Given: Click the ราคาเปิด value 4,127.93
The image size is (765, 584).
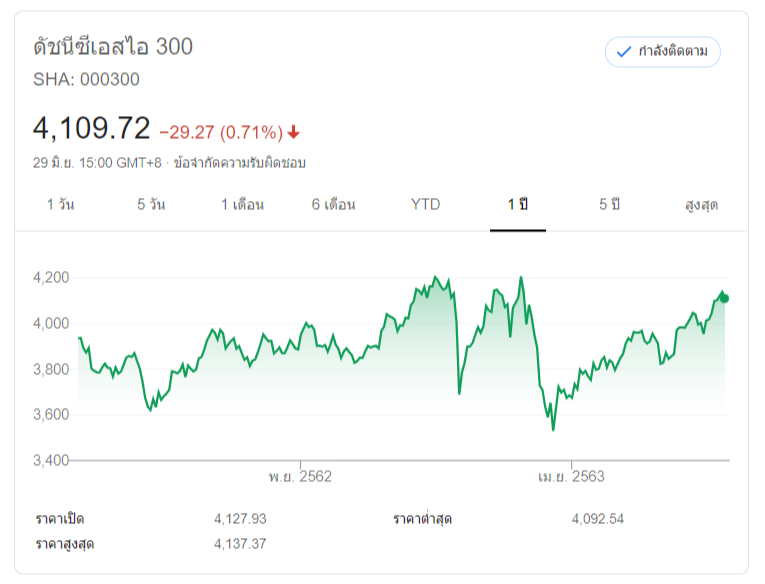Looking at the screenshot, I should pyautogui.click(x=240, y=519).
